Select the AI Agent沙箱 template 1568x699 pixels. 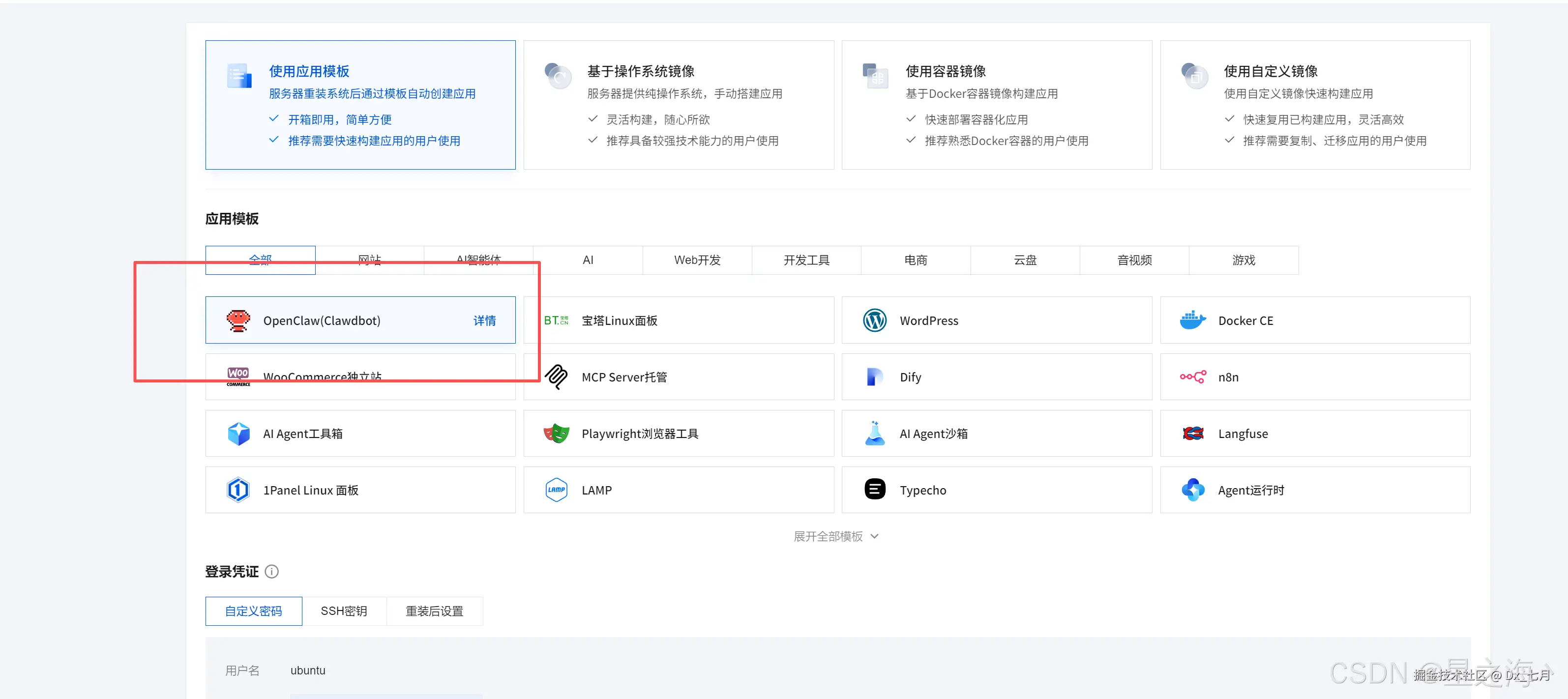coord(997,434)
